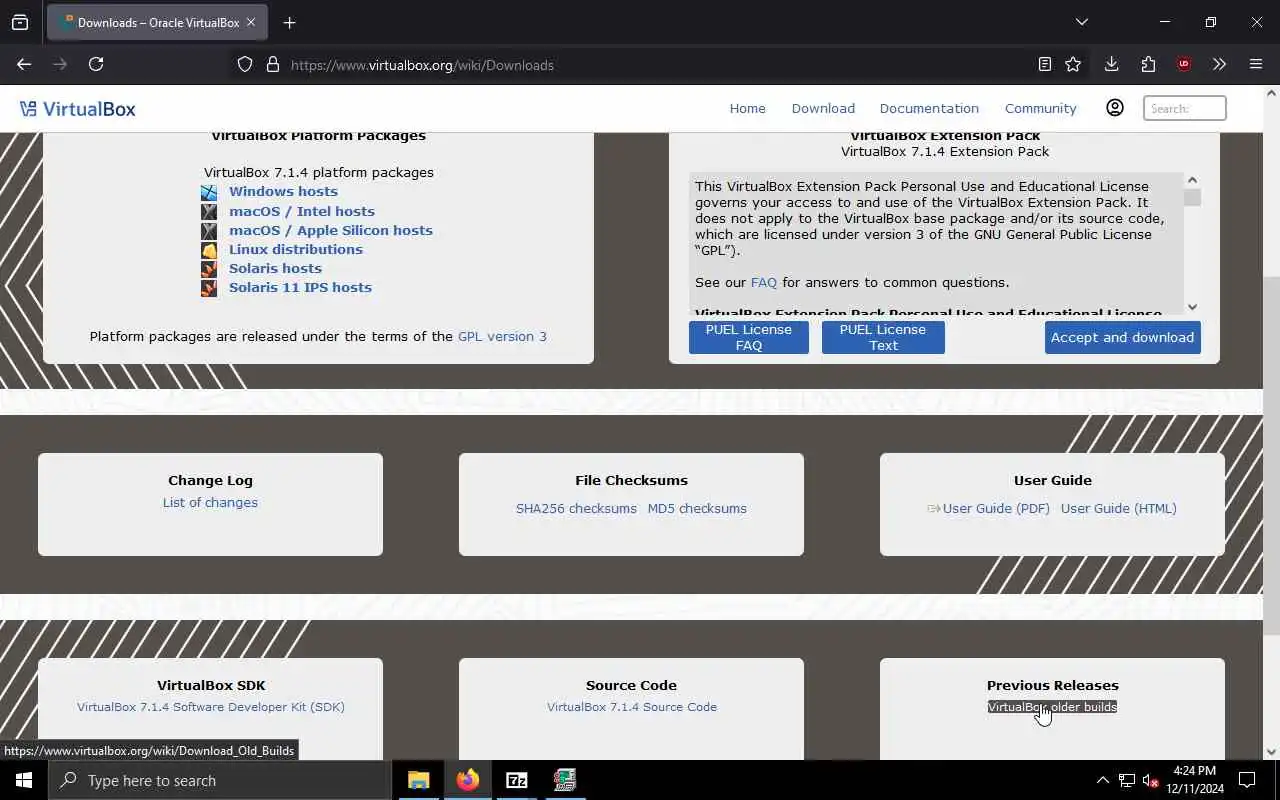The width and height of the screenshot is (1280, 800).
Task: Click the uBlock Origin extension icon
Action: tap(1184, 64)
